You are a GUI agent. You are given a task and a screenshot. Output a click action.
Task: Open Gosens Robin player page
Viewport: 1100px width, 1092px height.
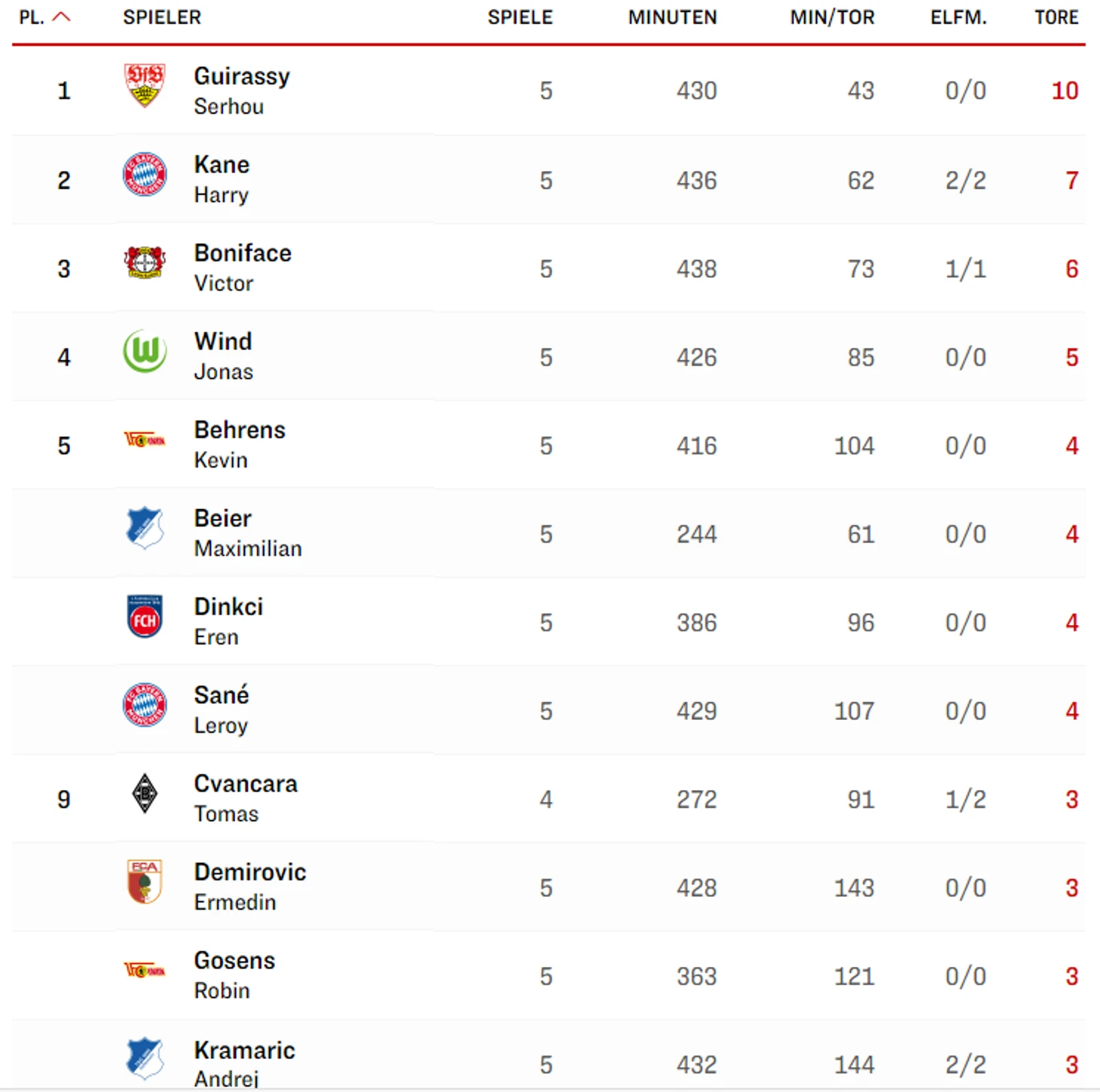click(234, 975)
